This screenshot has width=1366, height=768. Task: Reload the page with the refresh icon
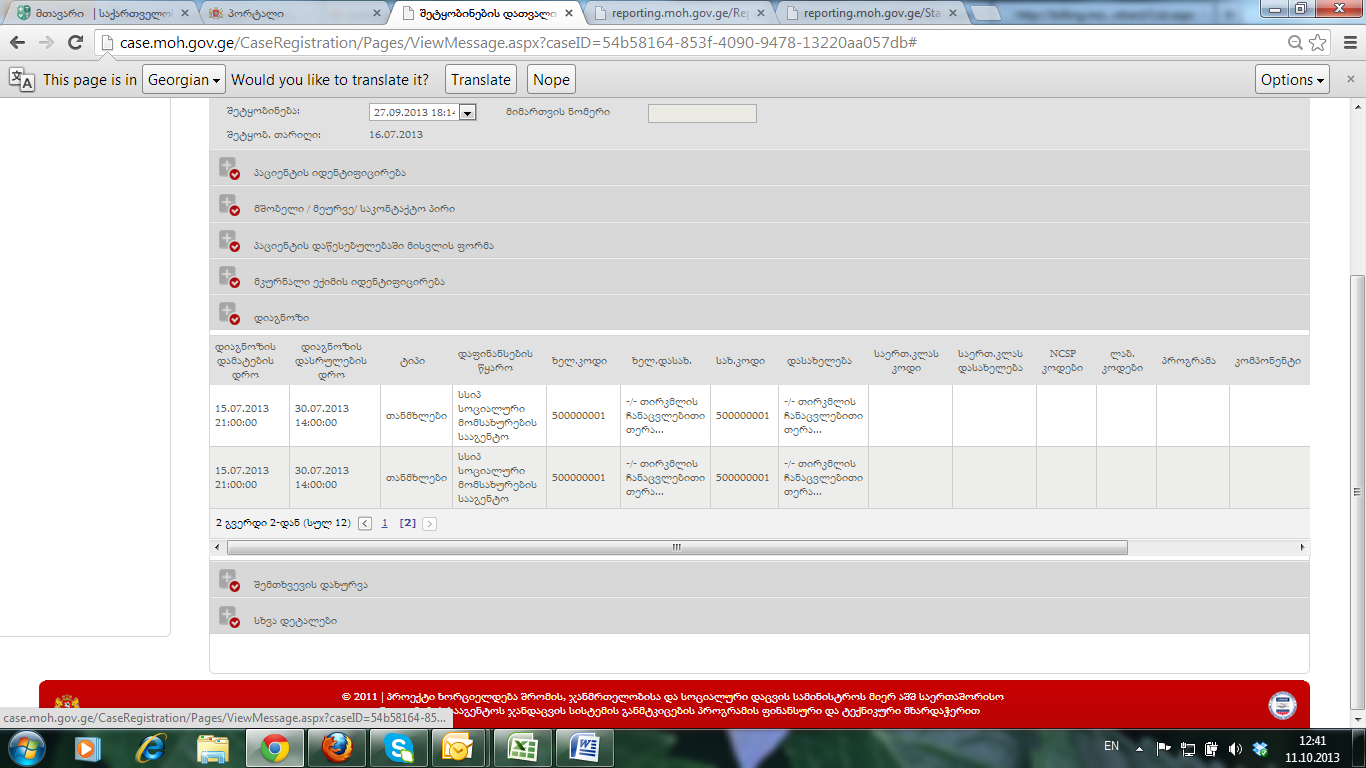click(75, 43)
